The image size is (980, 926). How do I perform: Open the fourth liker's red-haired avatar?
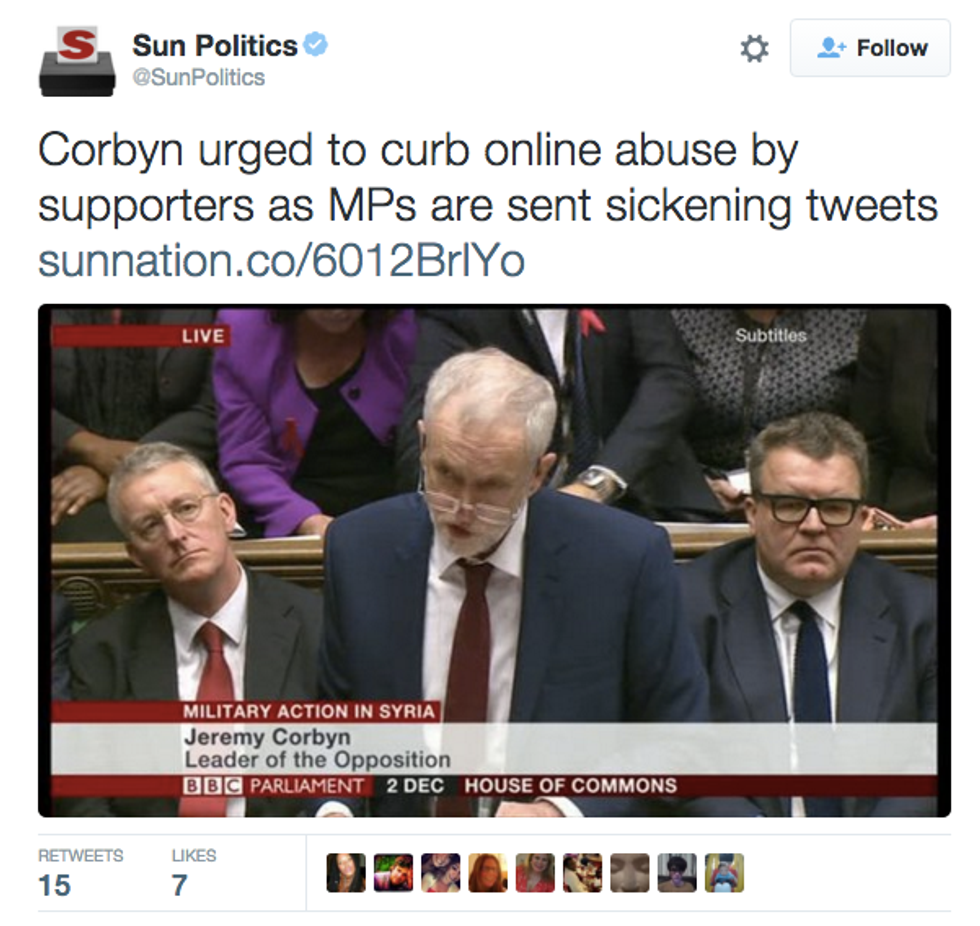488,873
